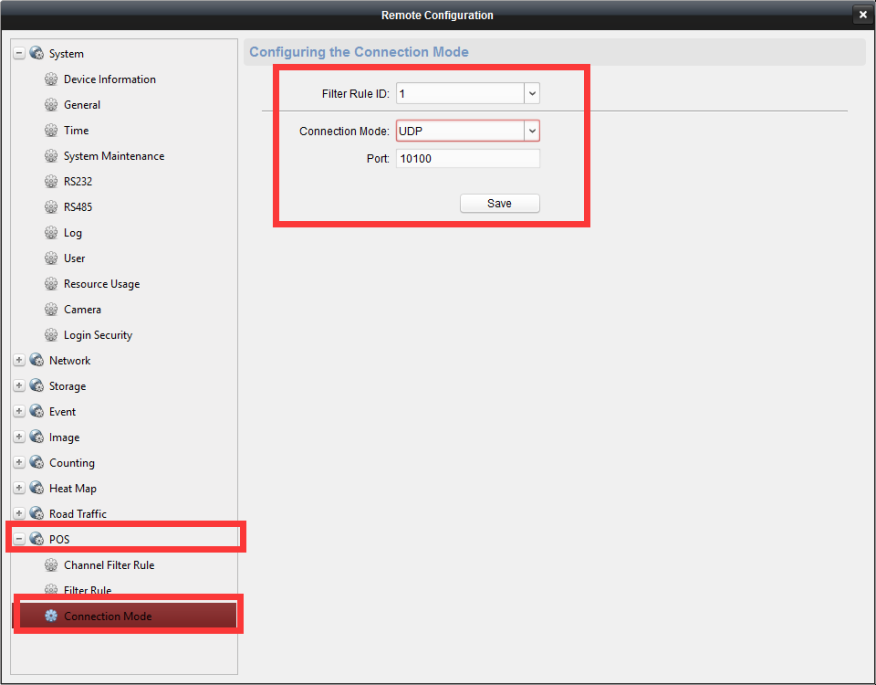Click the gear icon beside Camera
The height and width of the screenshot is (685, 876).
(52, 309)
